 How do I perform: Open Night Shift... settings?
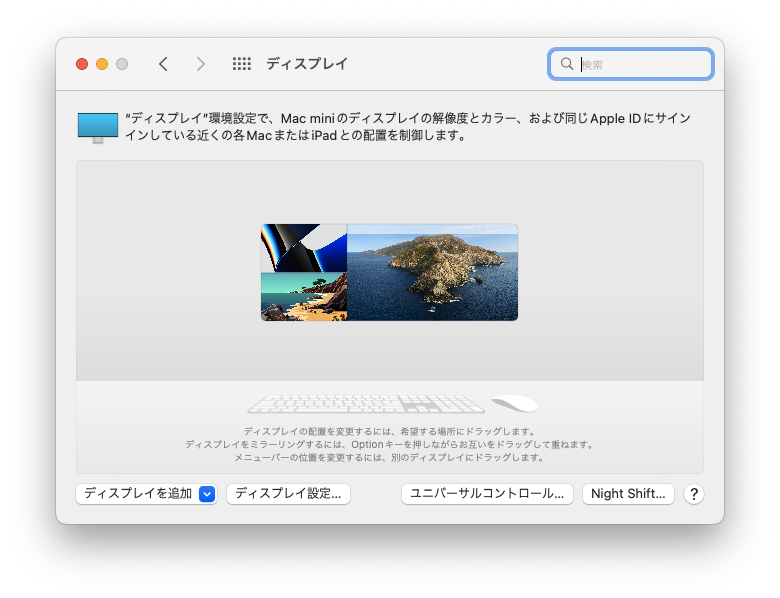[x=628, y=494]
